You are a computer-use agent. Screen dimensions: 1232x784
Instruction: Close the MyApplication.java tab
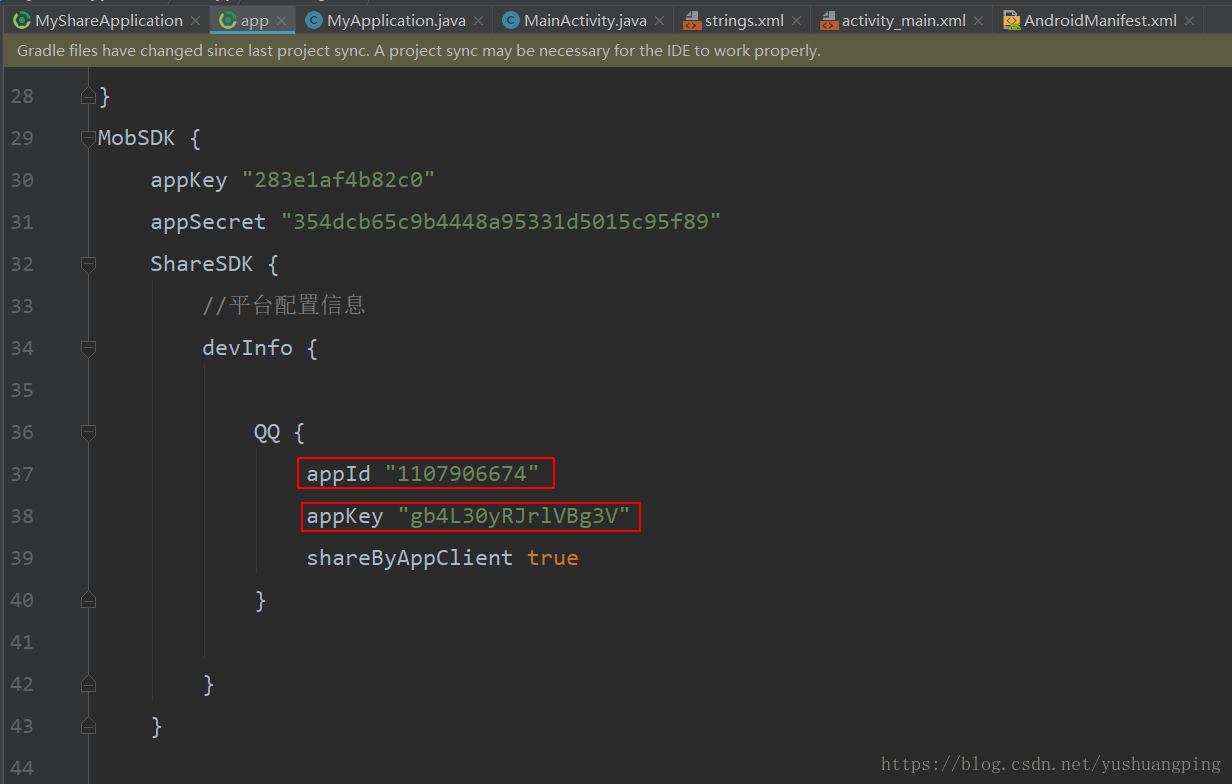coord(478,21)
